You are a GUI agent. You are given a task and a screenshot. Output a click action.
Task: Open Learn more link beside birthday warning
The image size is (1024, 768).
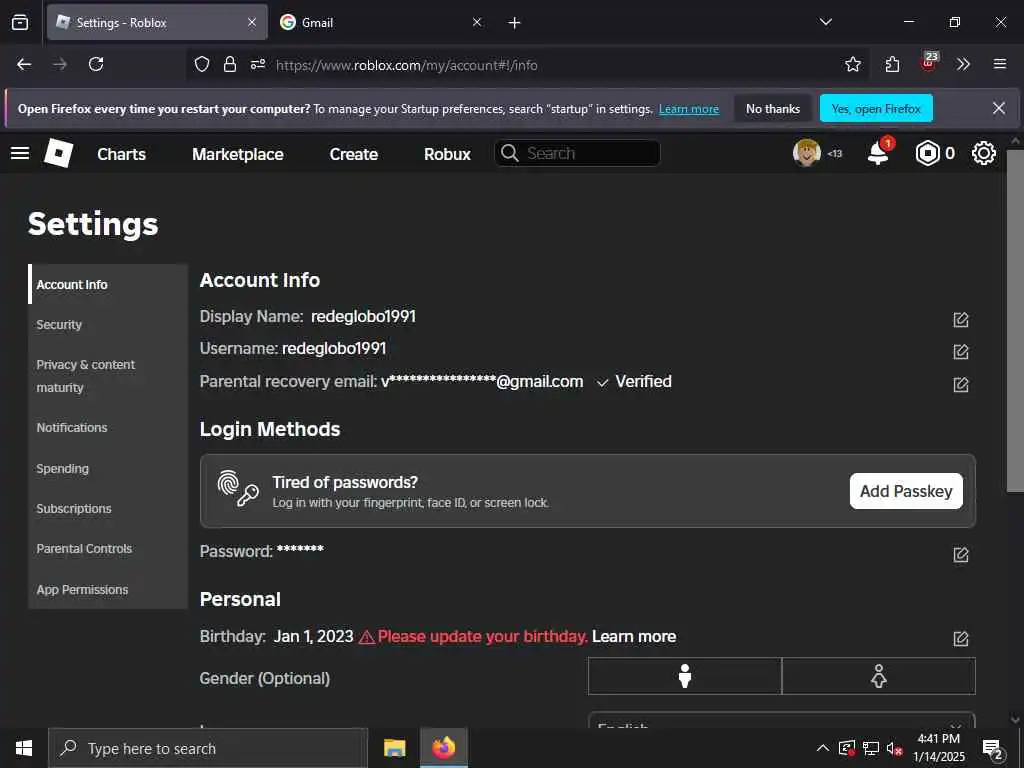pos(633,637)
